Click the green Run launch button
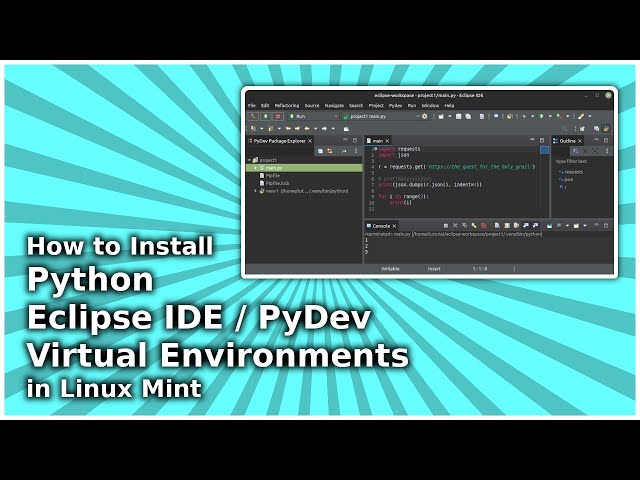 [x=266, y=116]
